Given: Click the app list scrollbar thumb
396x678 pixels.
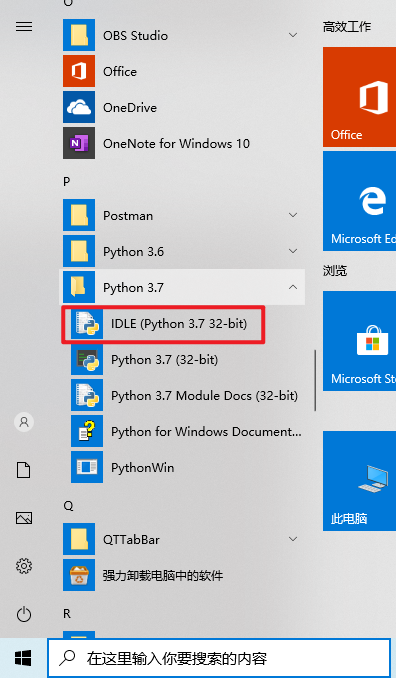Looking at the screenshot, I should 315,381.
